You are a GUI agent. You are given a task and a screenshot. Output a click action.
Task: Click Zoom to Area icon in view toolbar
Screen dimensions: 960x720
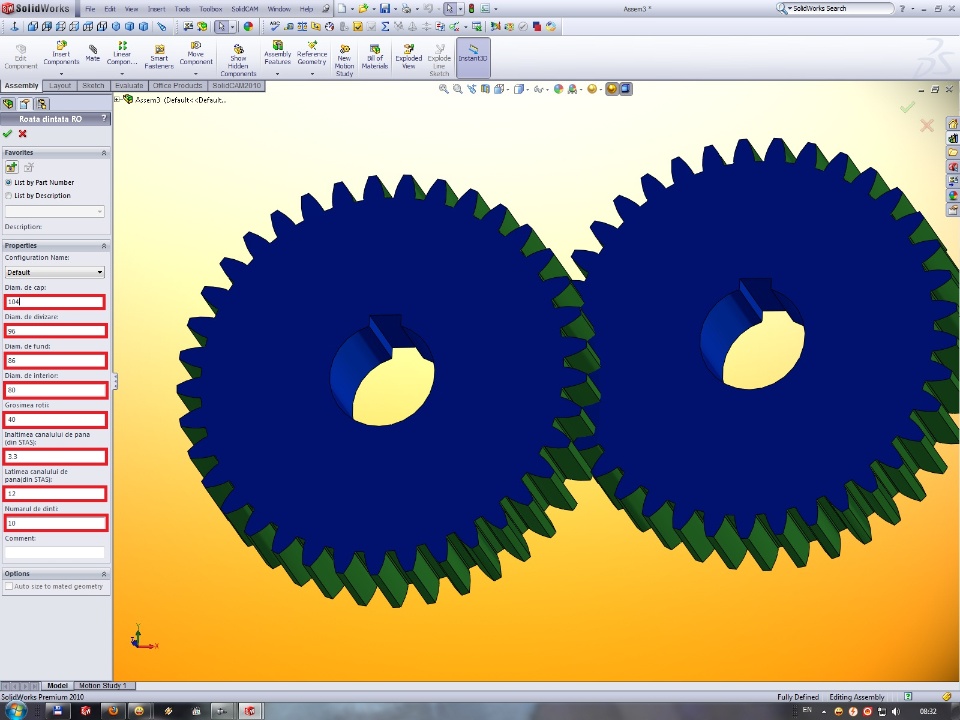(457, 89)
